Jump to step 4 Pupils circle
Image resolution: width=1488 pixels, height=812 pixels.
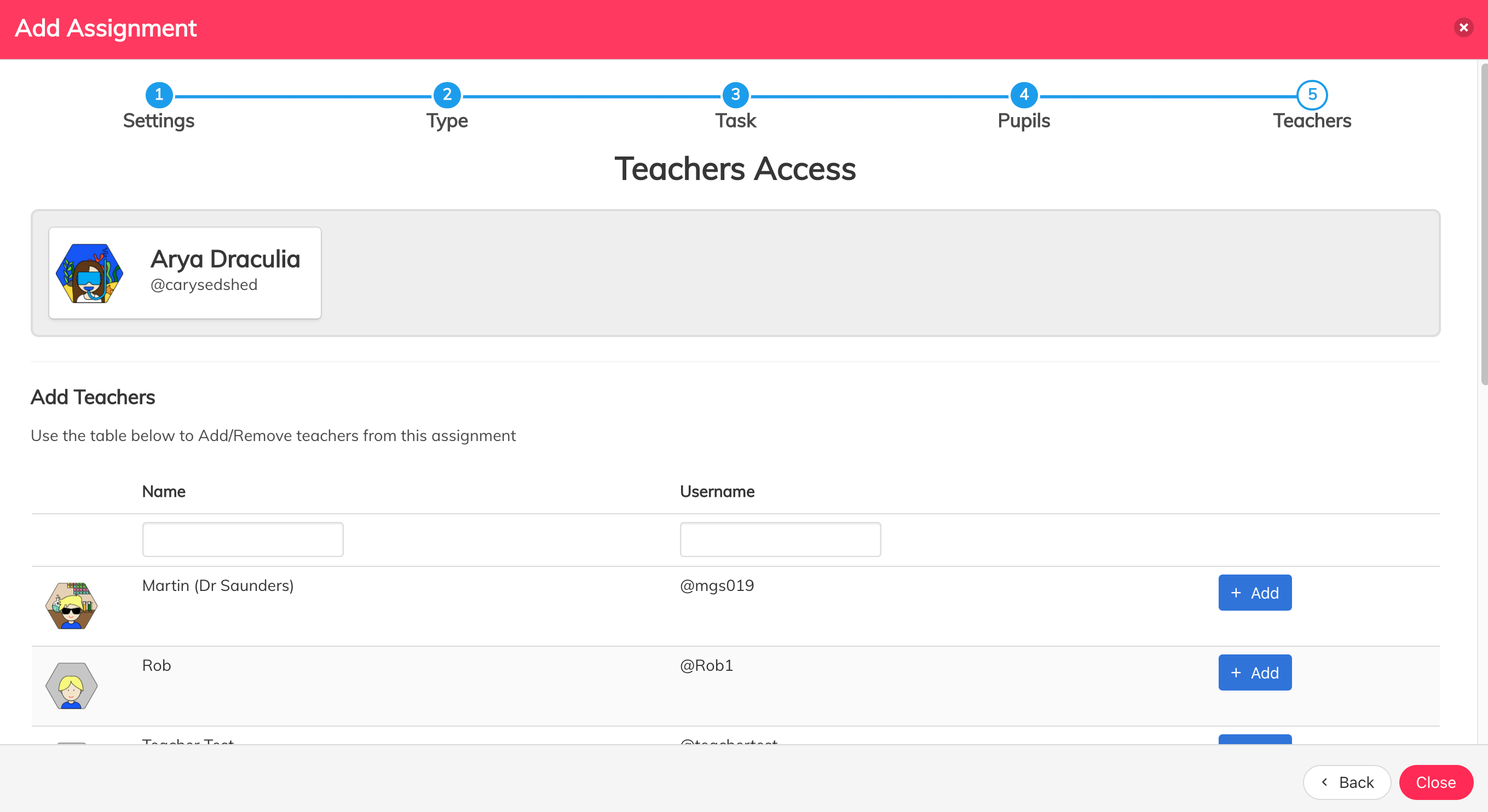[x=1024, y=95]
